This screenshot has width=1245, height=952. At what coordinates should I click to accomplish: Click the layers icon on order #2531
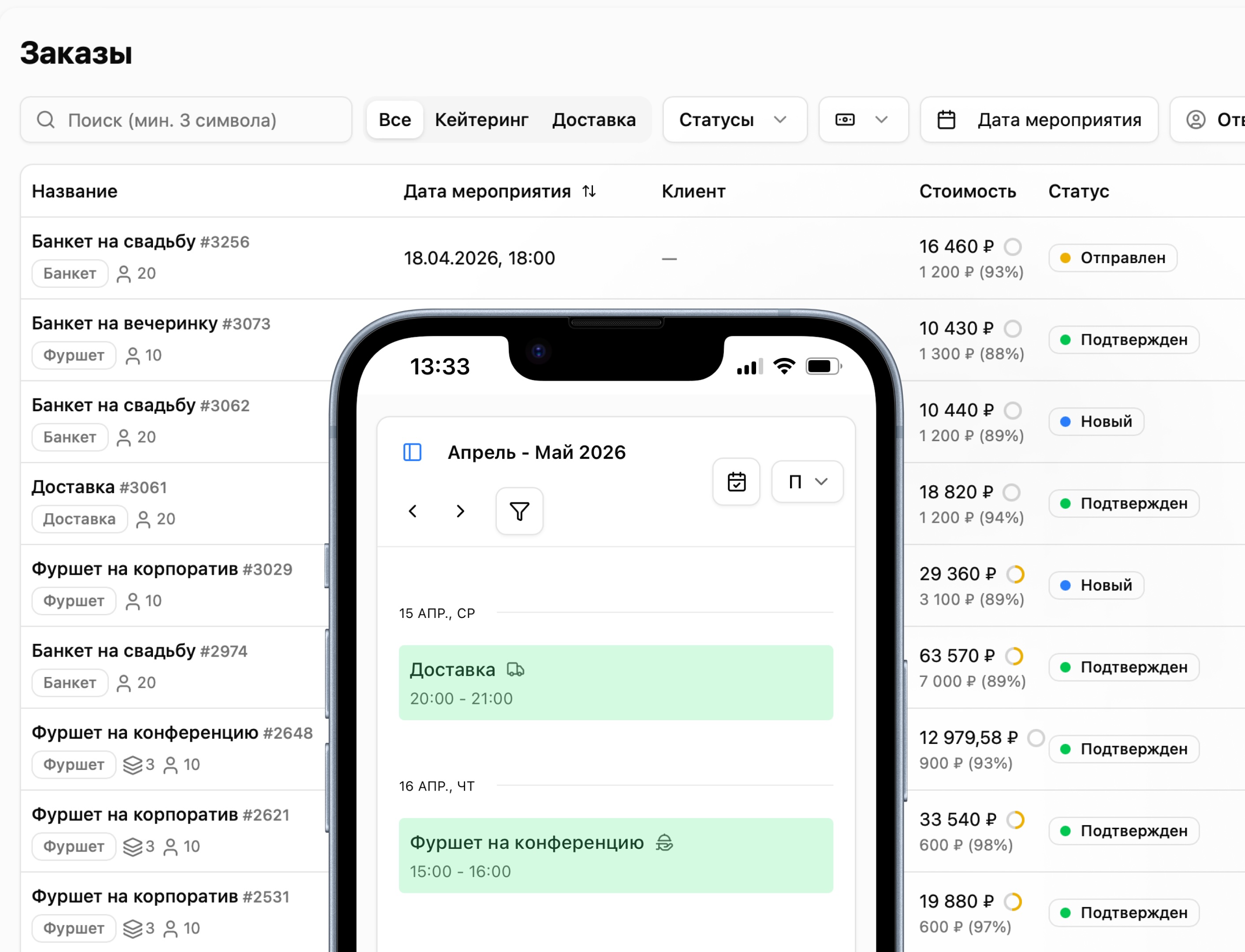133,928
